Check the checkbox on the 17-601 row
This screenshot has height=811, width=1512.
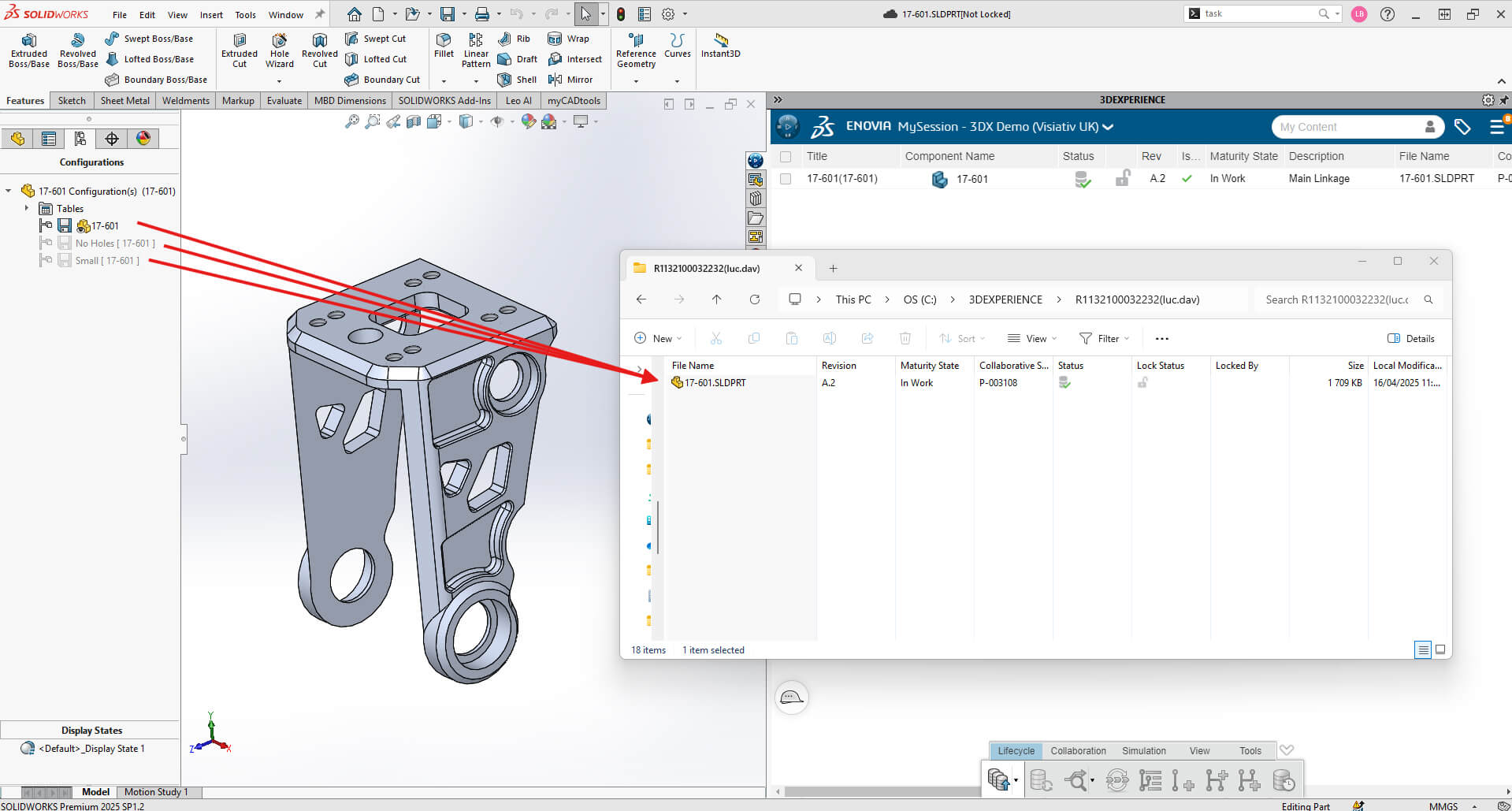click(785, 179)
